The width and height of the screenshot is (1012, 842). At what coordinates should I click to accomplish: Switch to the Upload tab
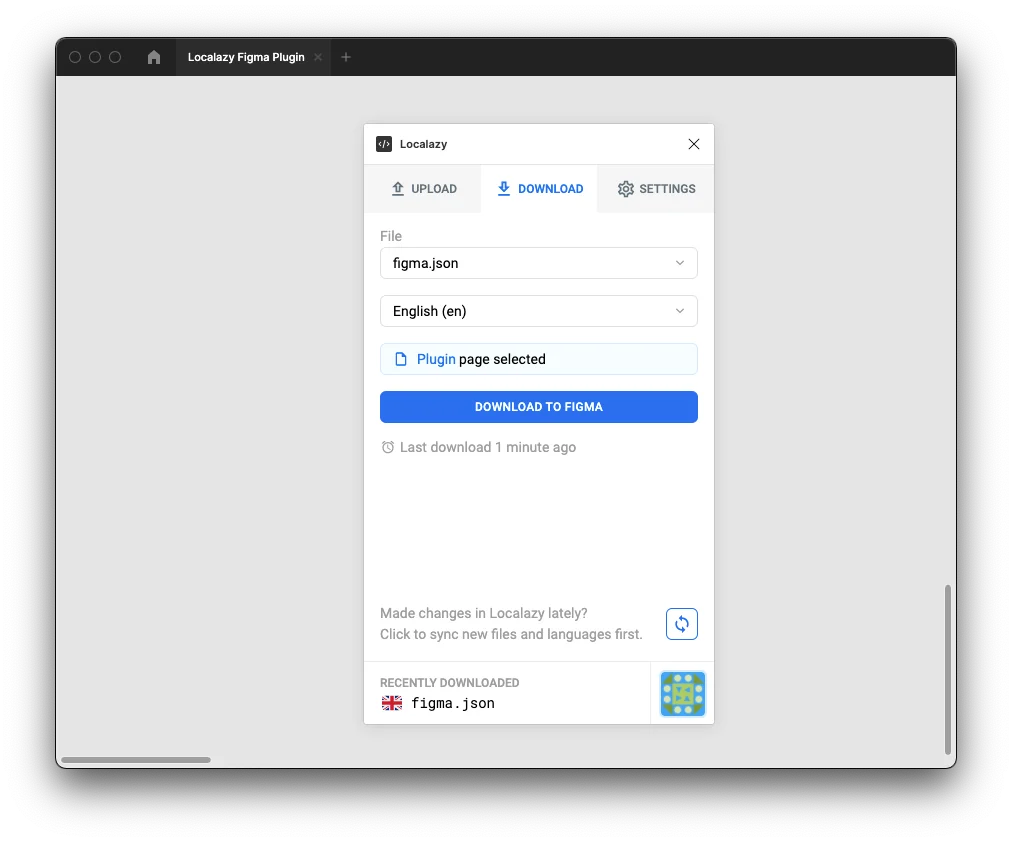coord(423,189)
